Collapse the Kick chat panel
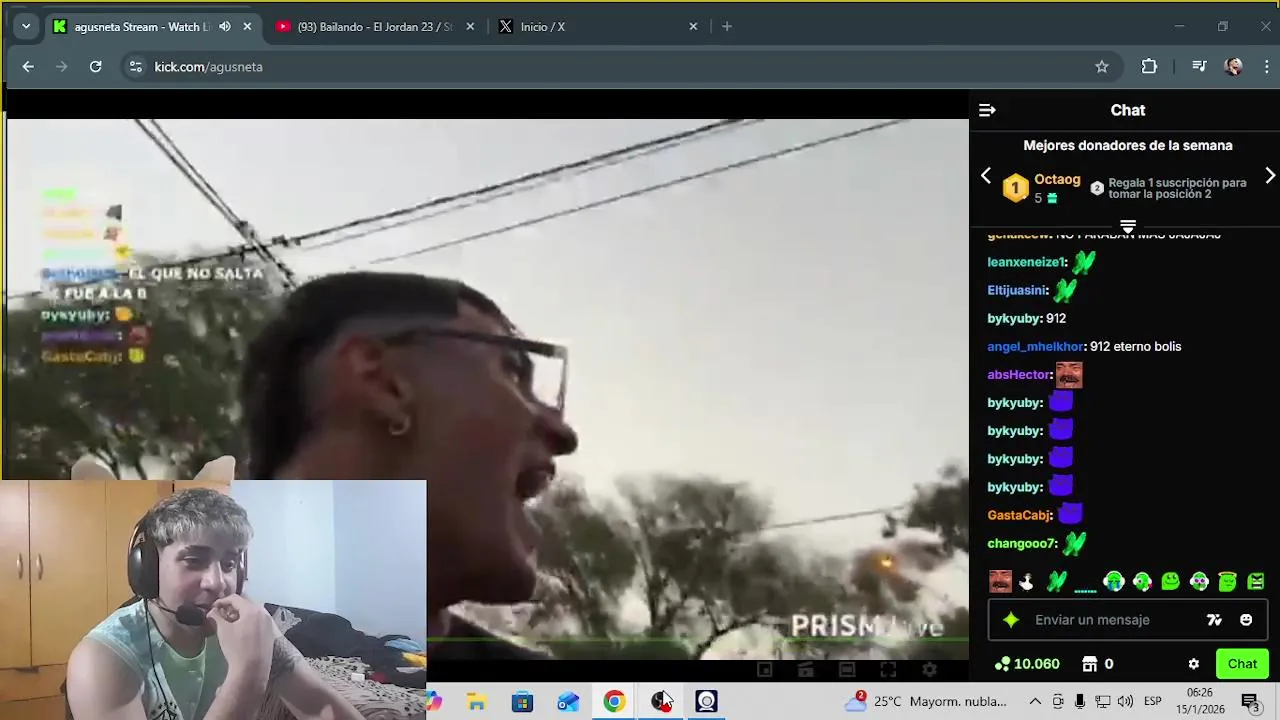The width and height of the screenshot is (1280, 720). click(x=987, y=110)
